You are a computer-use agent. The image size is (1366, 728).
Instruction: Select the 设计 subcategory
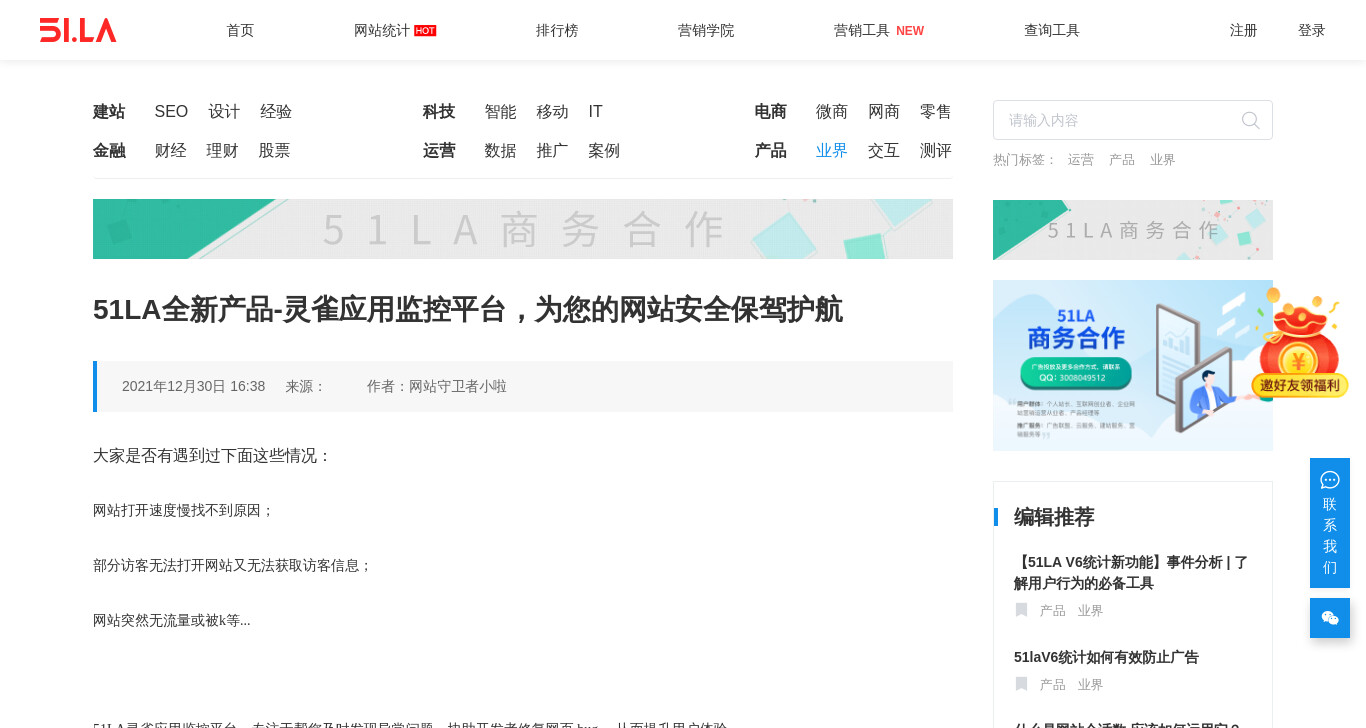[224, 112]
